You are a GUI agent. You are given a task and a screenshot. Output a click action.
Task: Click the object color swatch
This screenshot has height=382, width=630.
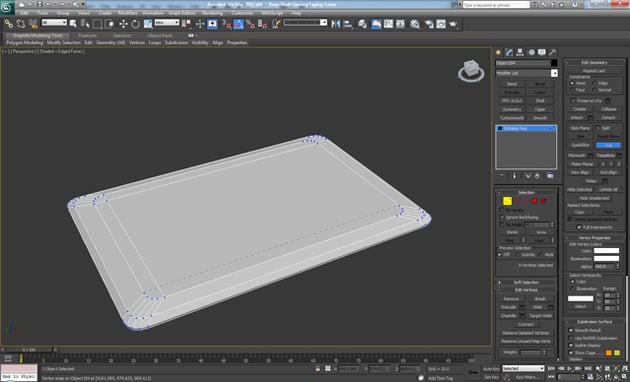(x=554, y=63)
